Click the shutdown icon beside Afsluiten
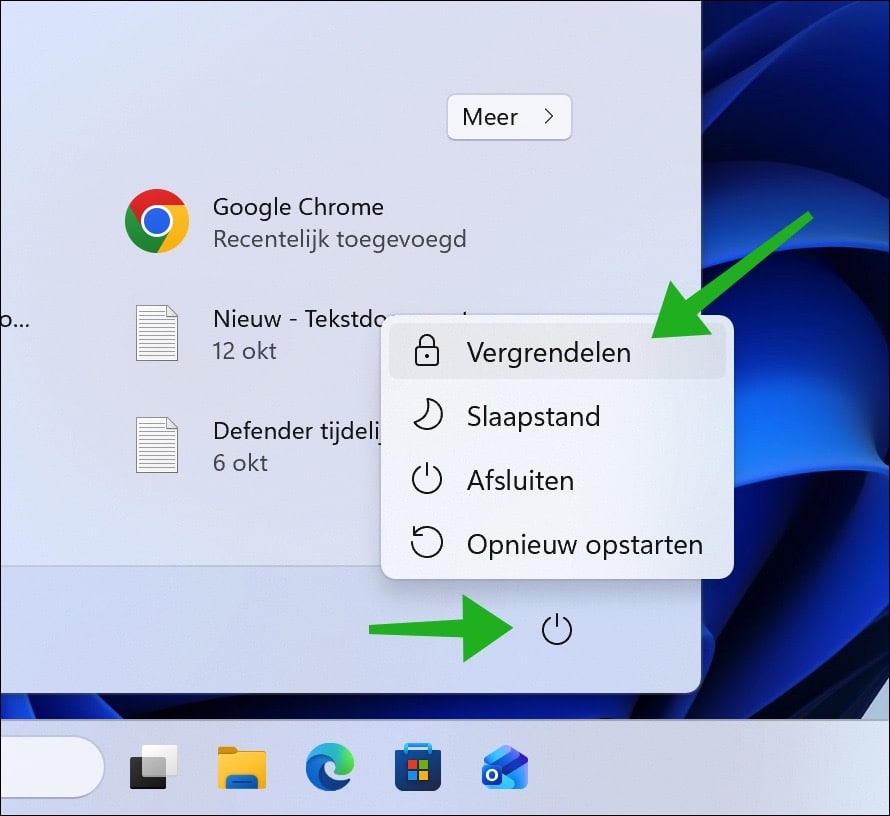Image resolution: width=890 pixels, height=816 pixels. coord(428,480)
